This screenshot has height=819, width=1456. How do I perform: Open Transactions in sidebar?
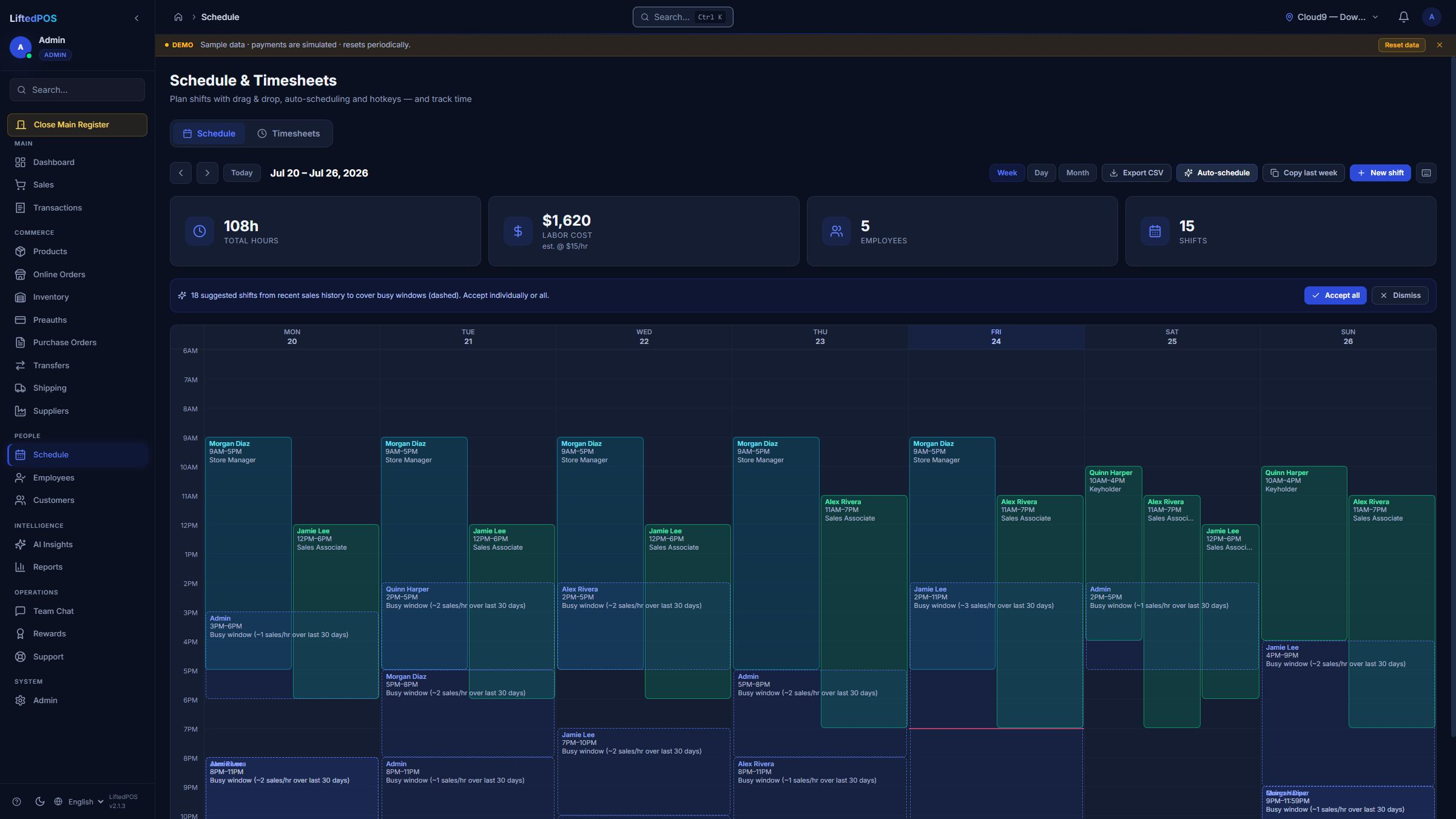pos(78,207)
